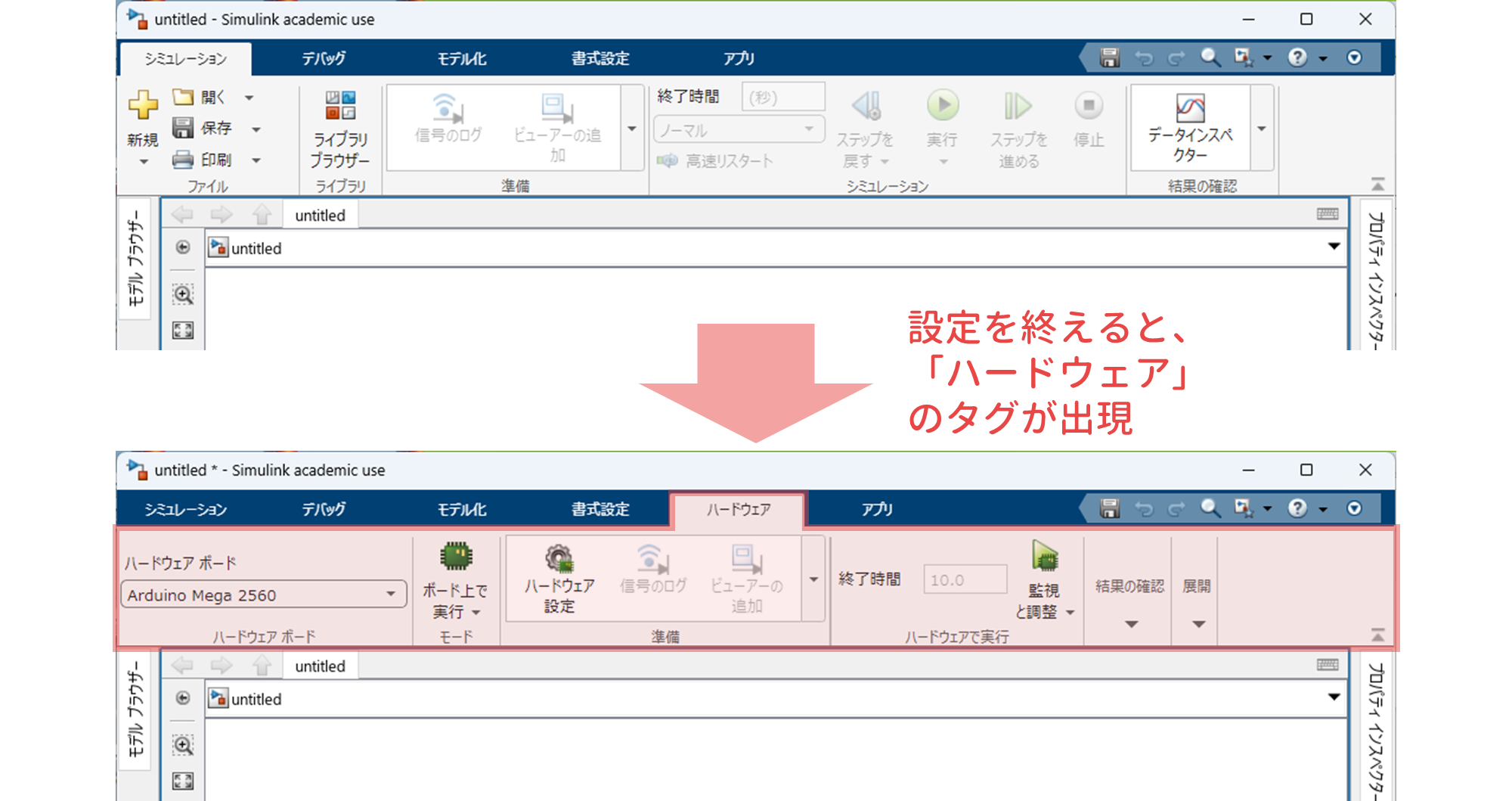
Task: Click the undo icon in lower window toolbar
Action: tap(1144, 509)
